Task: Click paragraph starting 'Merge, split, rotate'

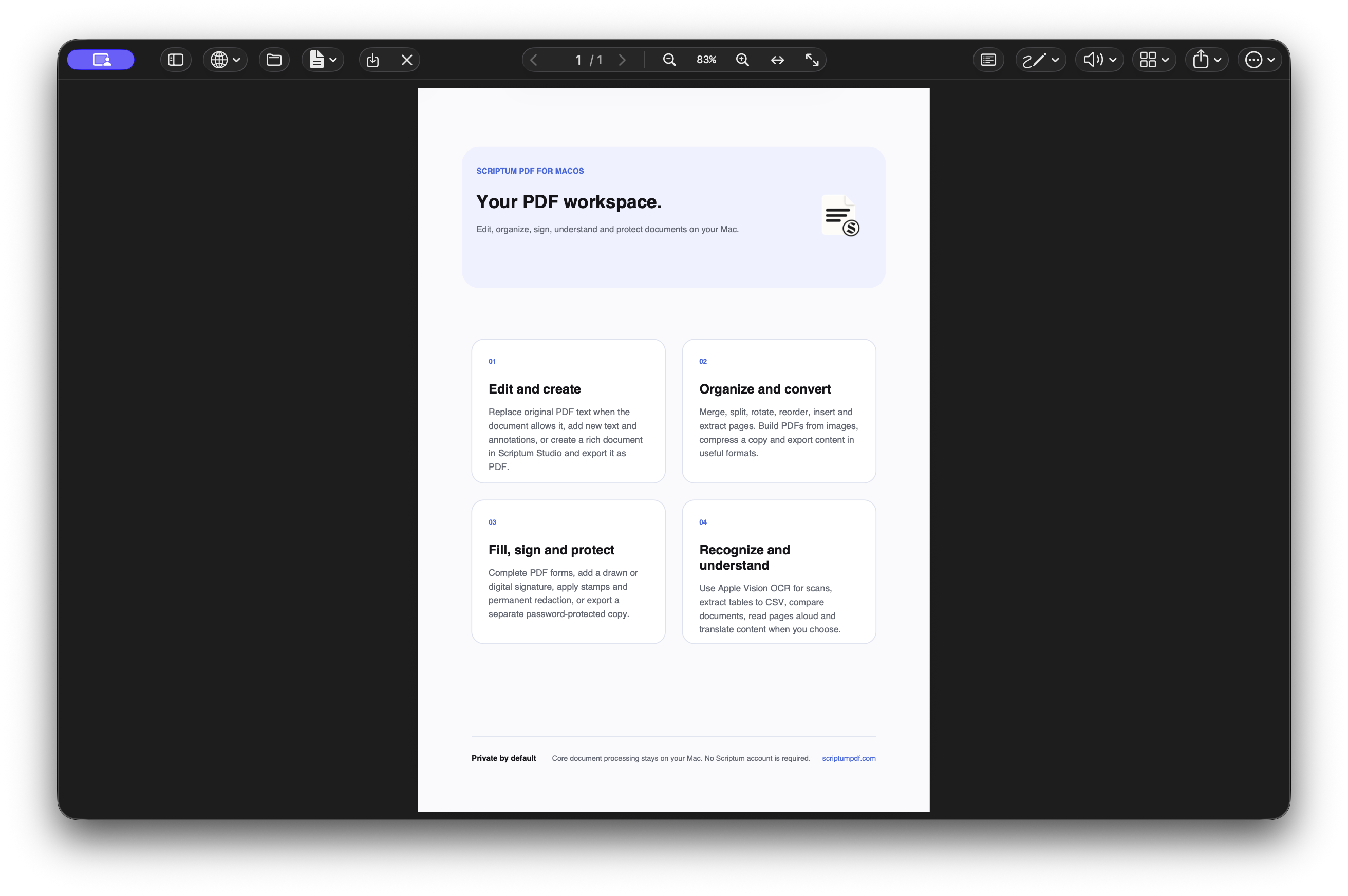Action: pyautogui.click(x=778, y=433)
